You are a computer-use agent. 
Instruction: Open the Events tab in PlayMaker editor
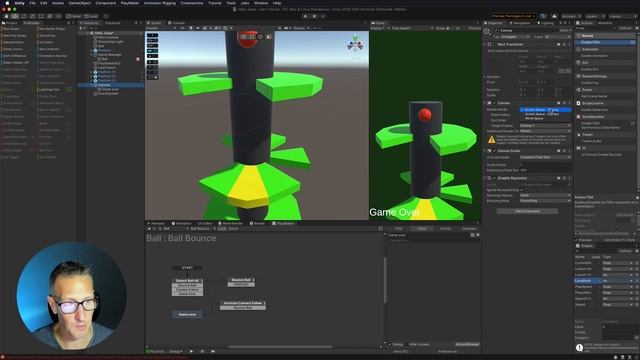pos(445,229)
